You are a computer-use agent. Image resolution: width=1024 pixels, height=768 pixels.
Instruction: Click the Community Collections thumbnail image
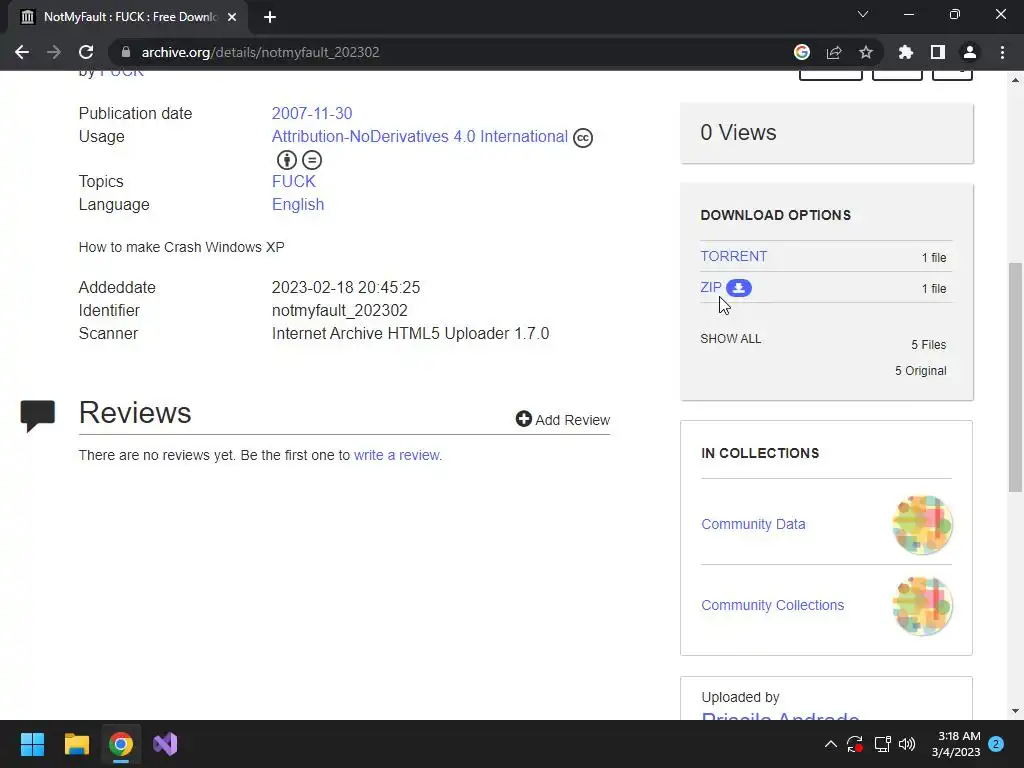pos(922,606)
